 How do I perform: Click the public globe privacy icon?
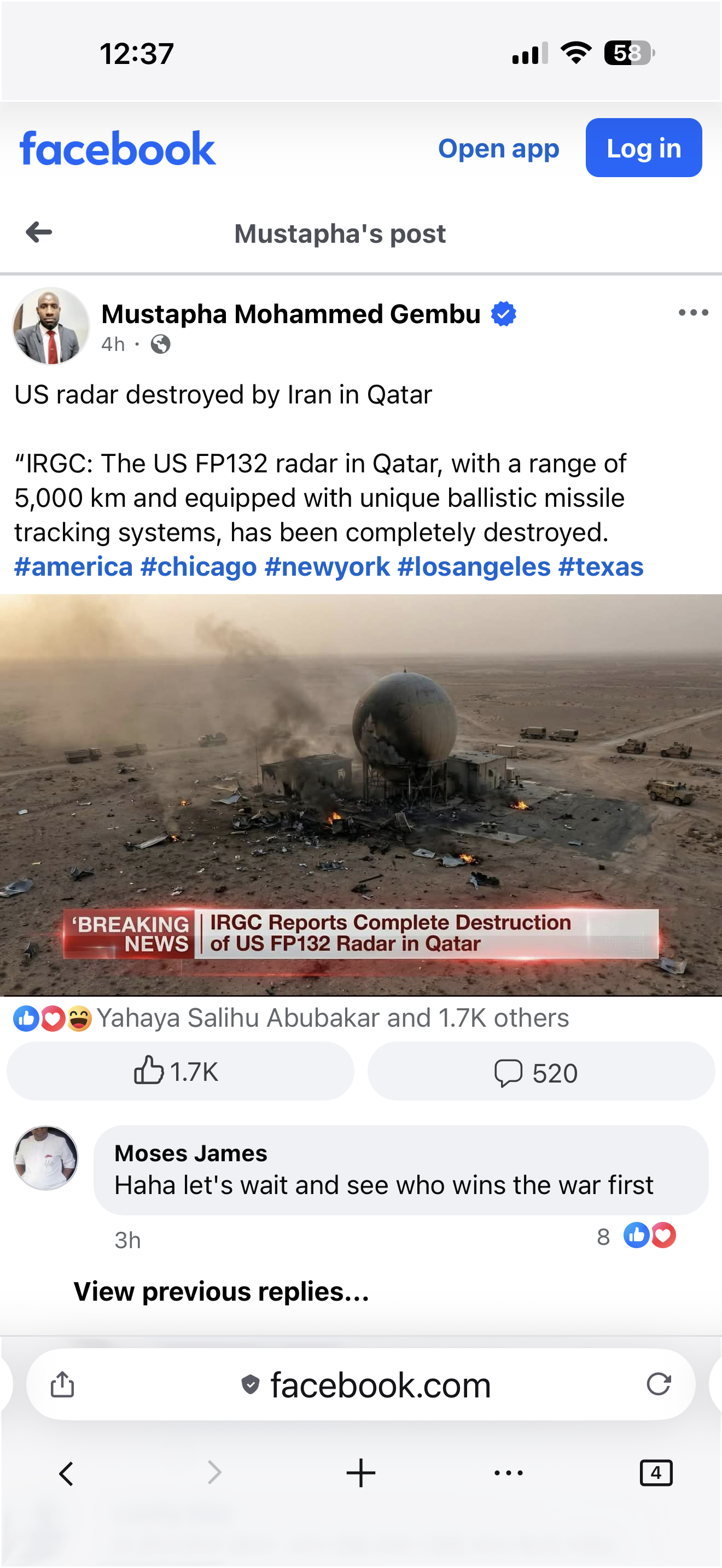coord(161,344)
